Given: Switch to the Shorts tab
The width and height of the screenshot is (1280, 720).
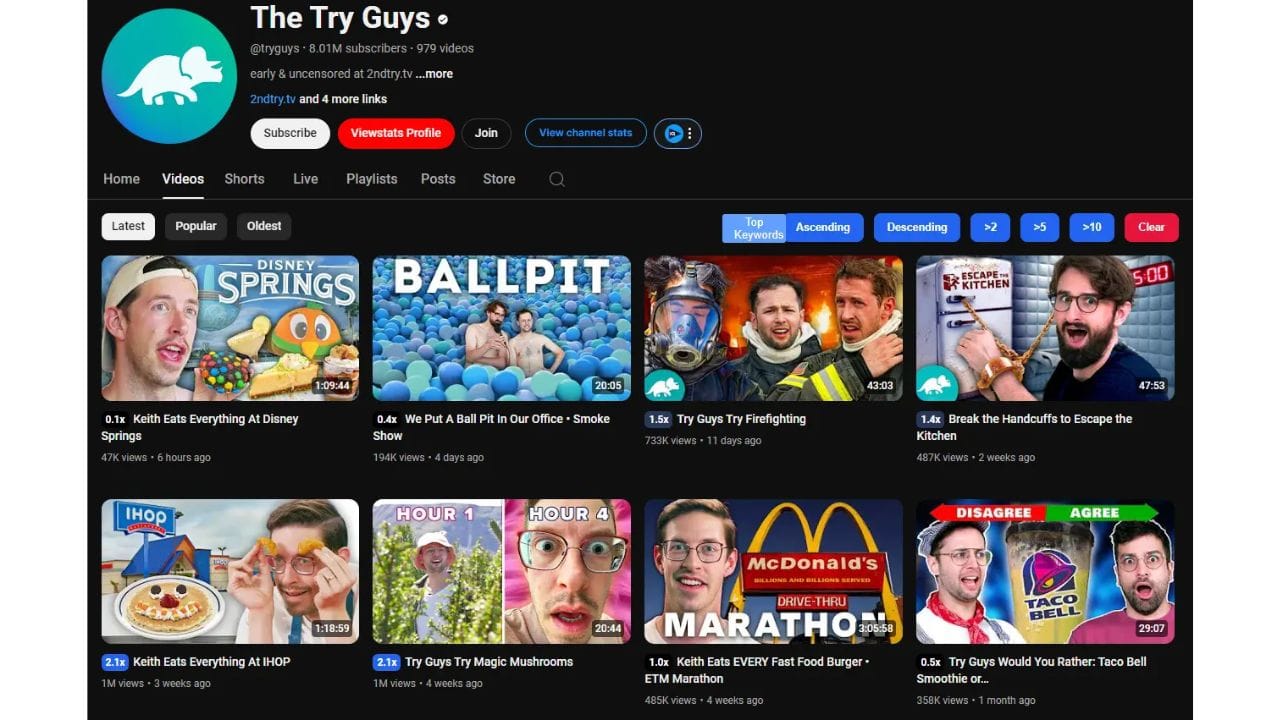Looking at the screenshot, I should [x=244, y=179].
